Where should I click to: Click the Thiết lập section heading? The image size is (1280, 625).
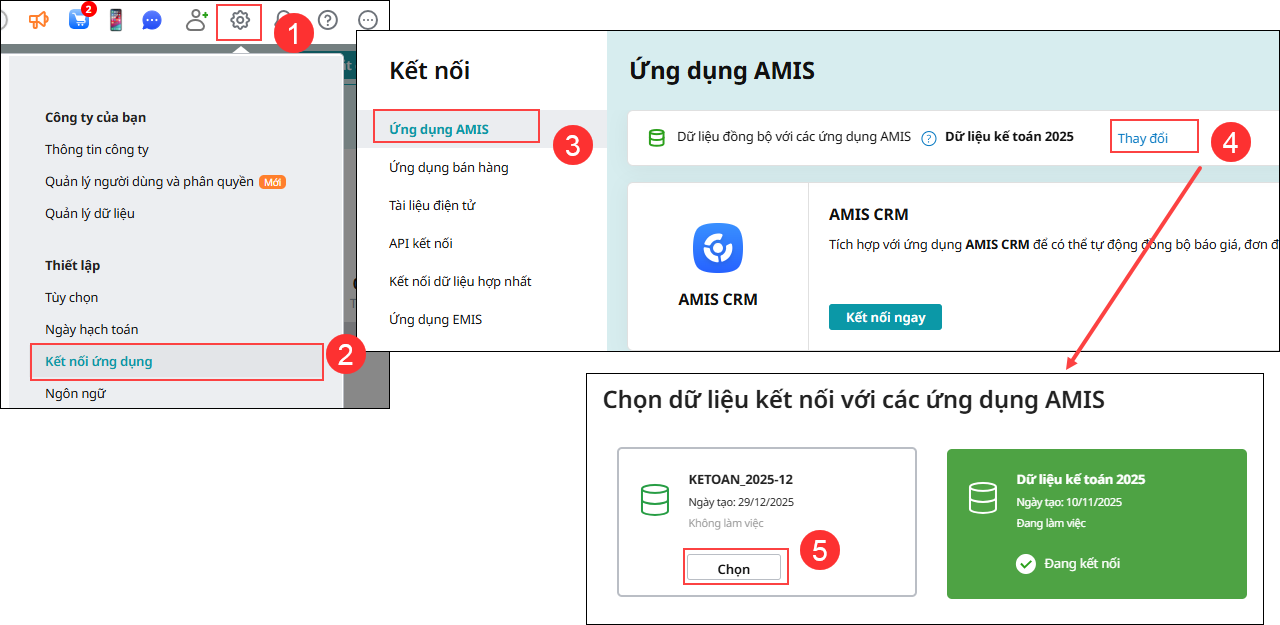pos(72,265)
